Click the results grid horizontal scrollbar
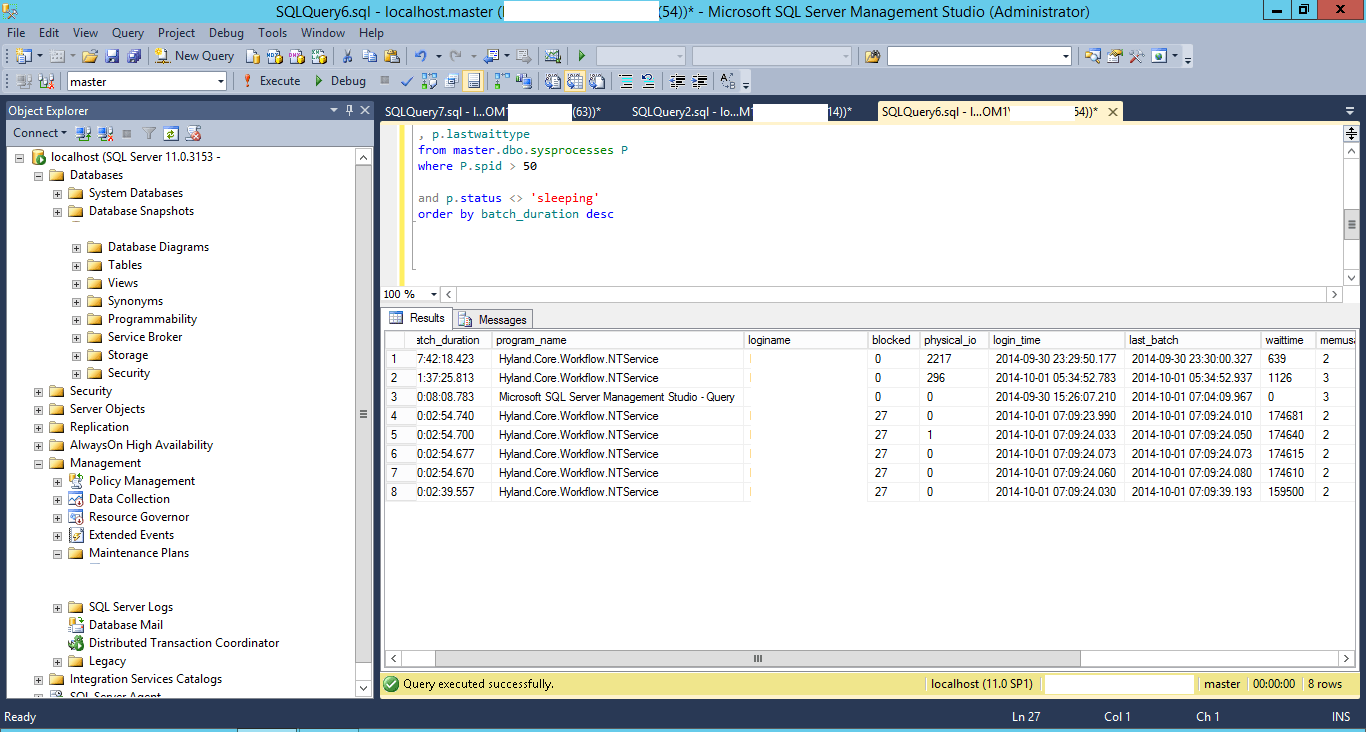This screenshot has height=732, width=1366. 758,658
